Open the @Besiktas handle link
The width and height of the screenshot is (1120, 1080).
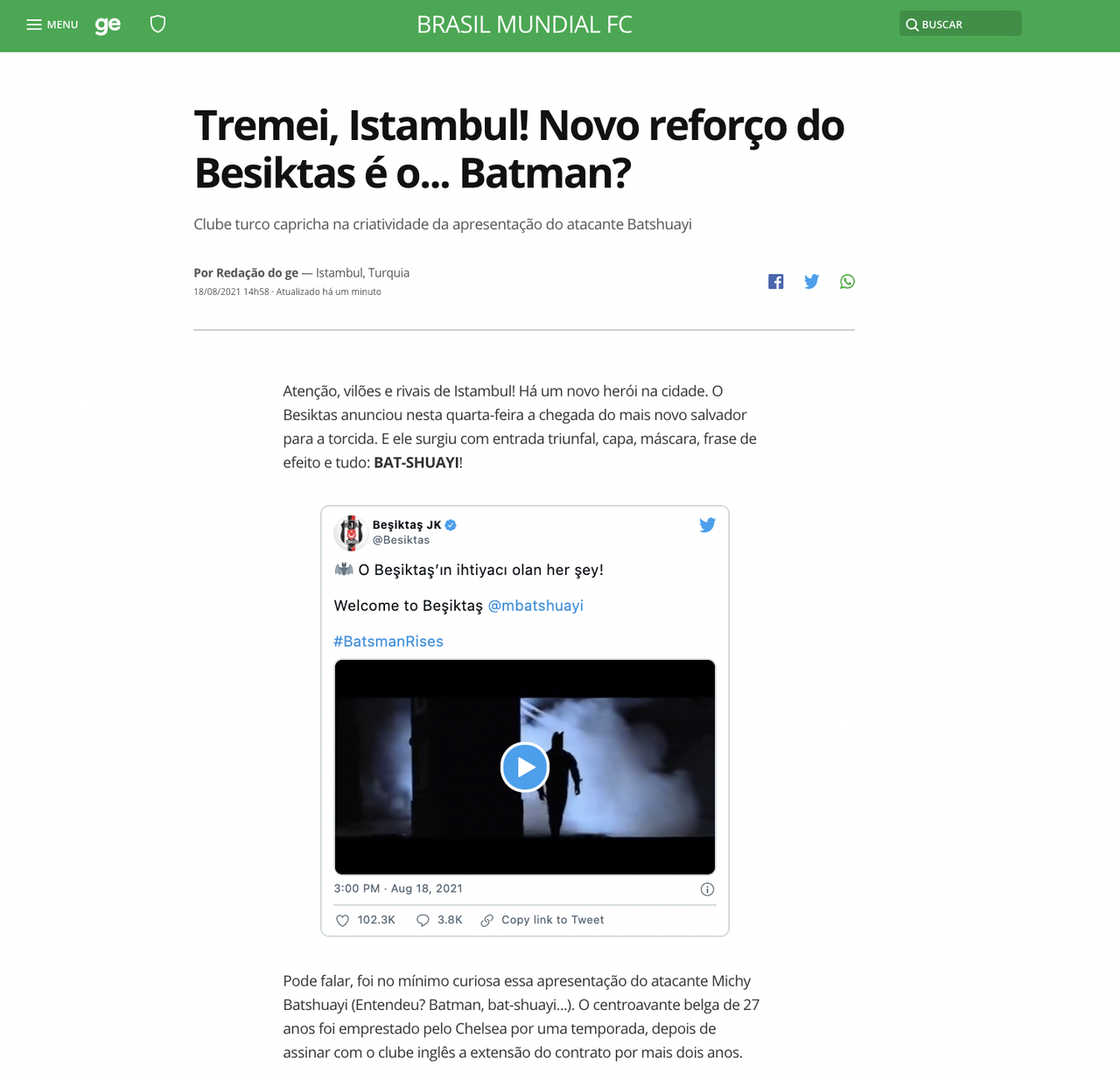[401, 540]
